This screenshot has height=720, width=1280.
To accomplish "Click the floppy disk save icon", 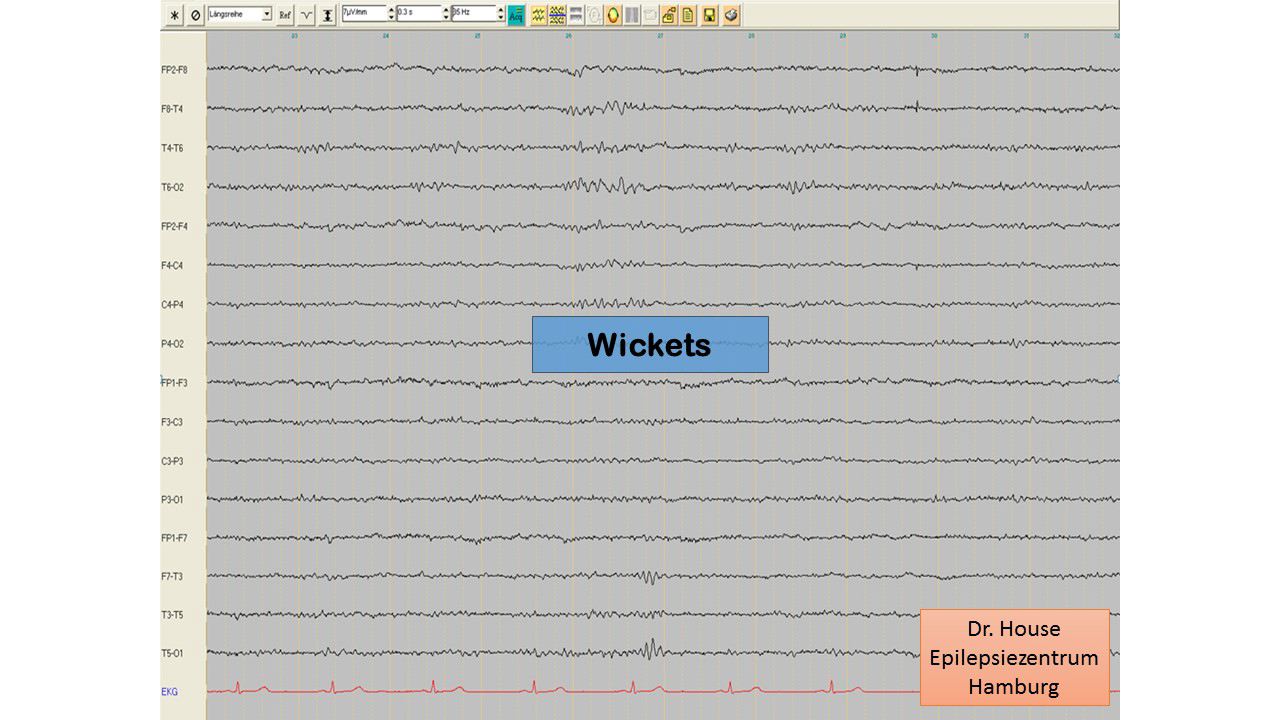I will click(710, 15).
